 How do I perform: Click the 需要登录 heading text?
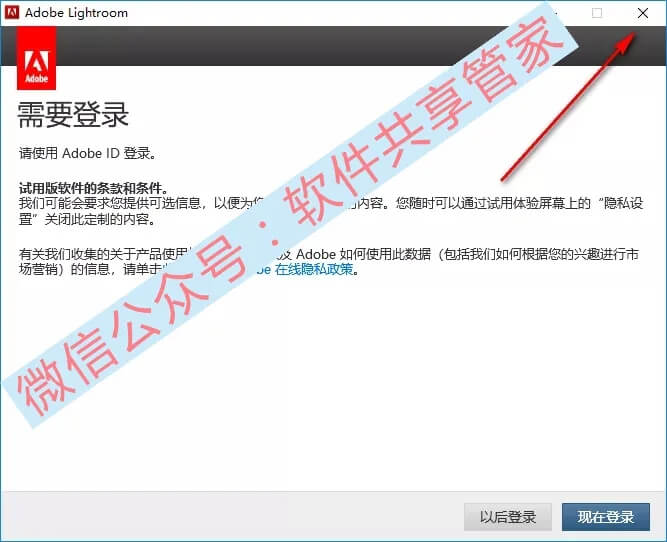pyautogui.click(x=73, y=115)
